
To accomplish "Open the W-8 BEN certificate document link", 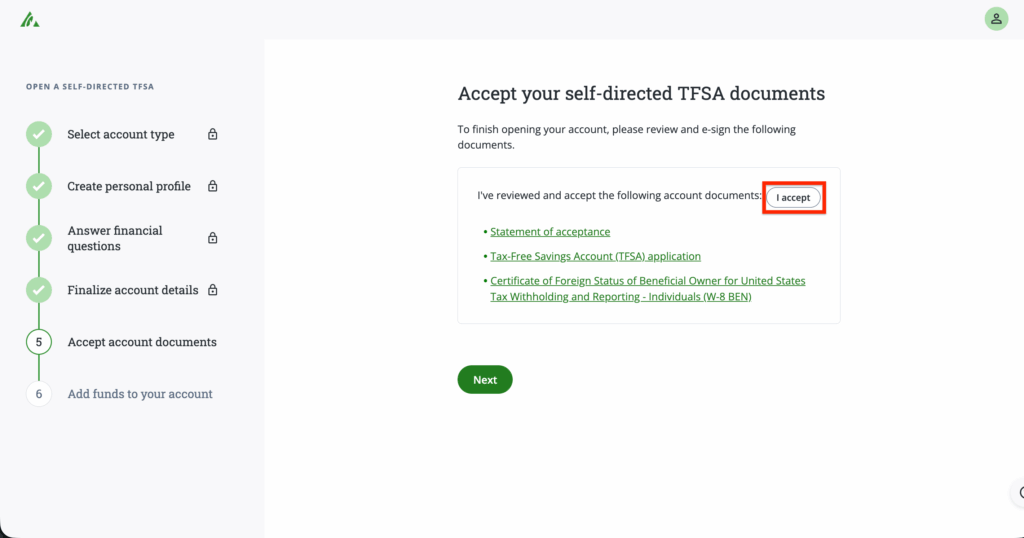I will pyautogui.click(x=647, y=289).
